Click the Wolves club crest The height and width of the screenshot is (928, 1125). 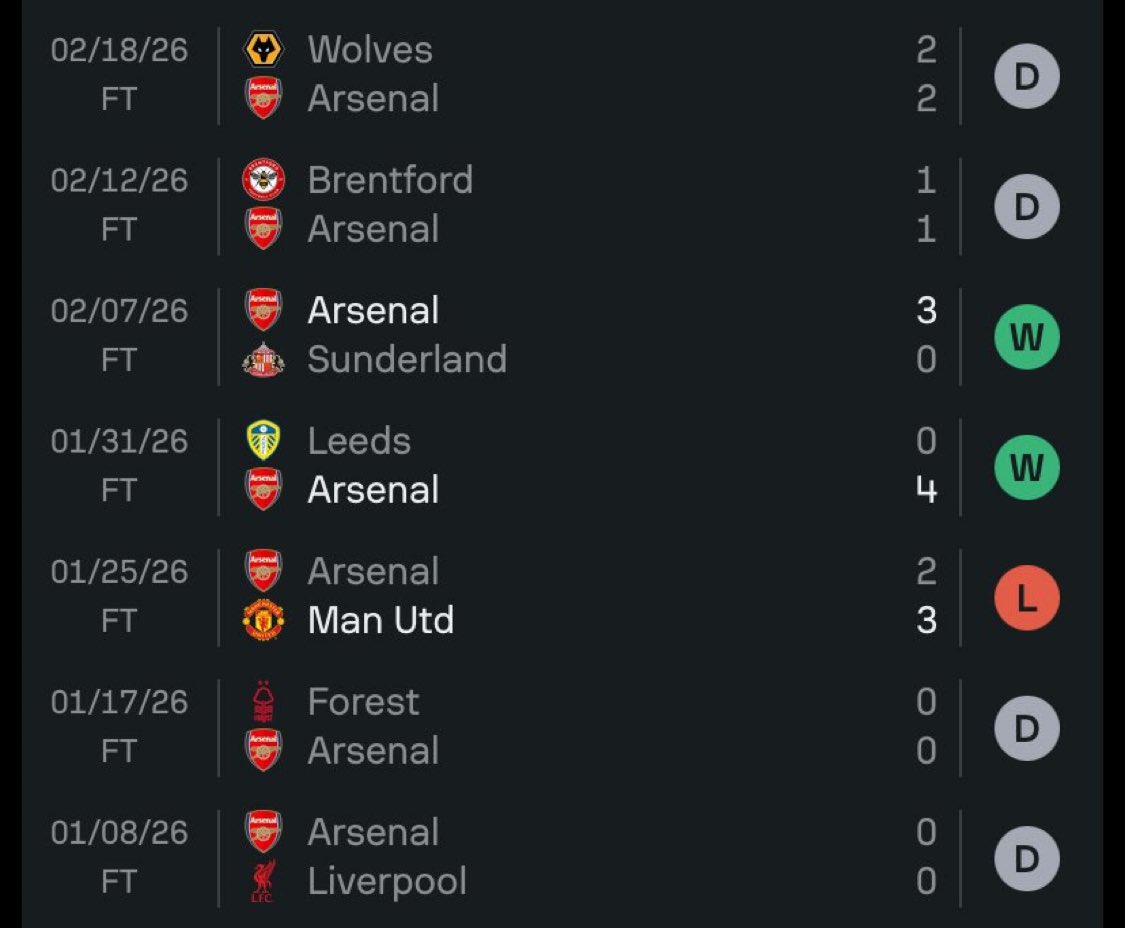263,50
